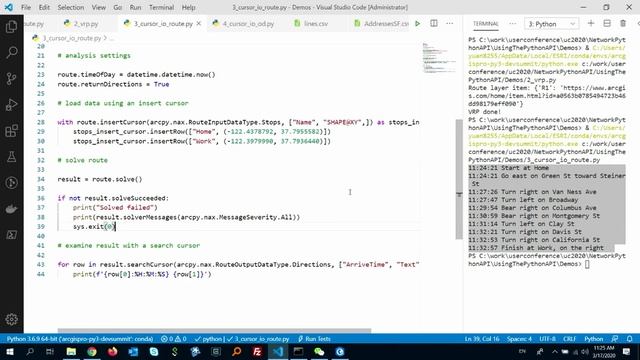This screenshot has height=360, width=640.
Task: Open the Selection menu
Action: tap(71, 7)
